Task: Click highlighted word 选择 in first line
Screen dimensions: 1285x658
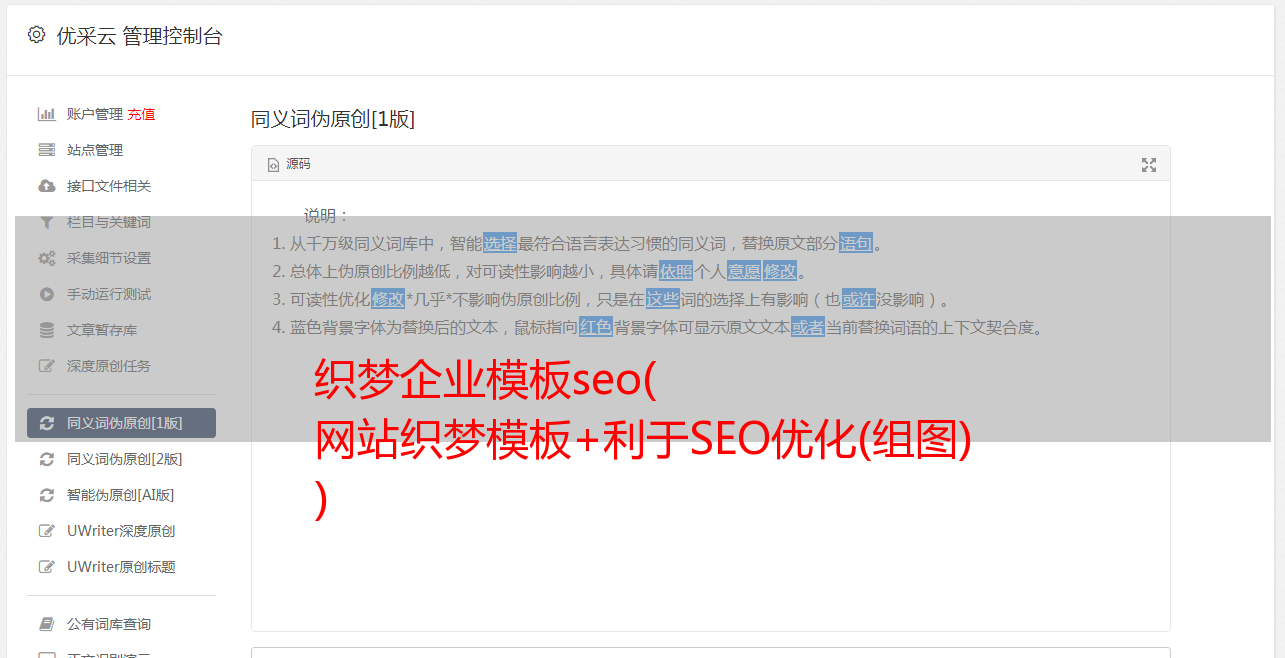Action: pyautogui.click(x=500, y=243)
